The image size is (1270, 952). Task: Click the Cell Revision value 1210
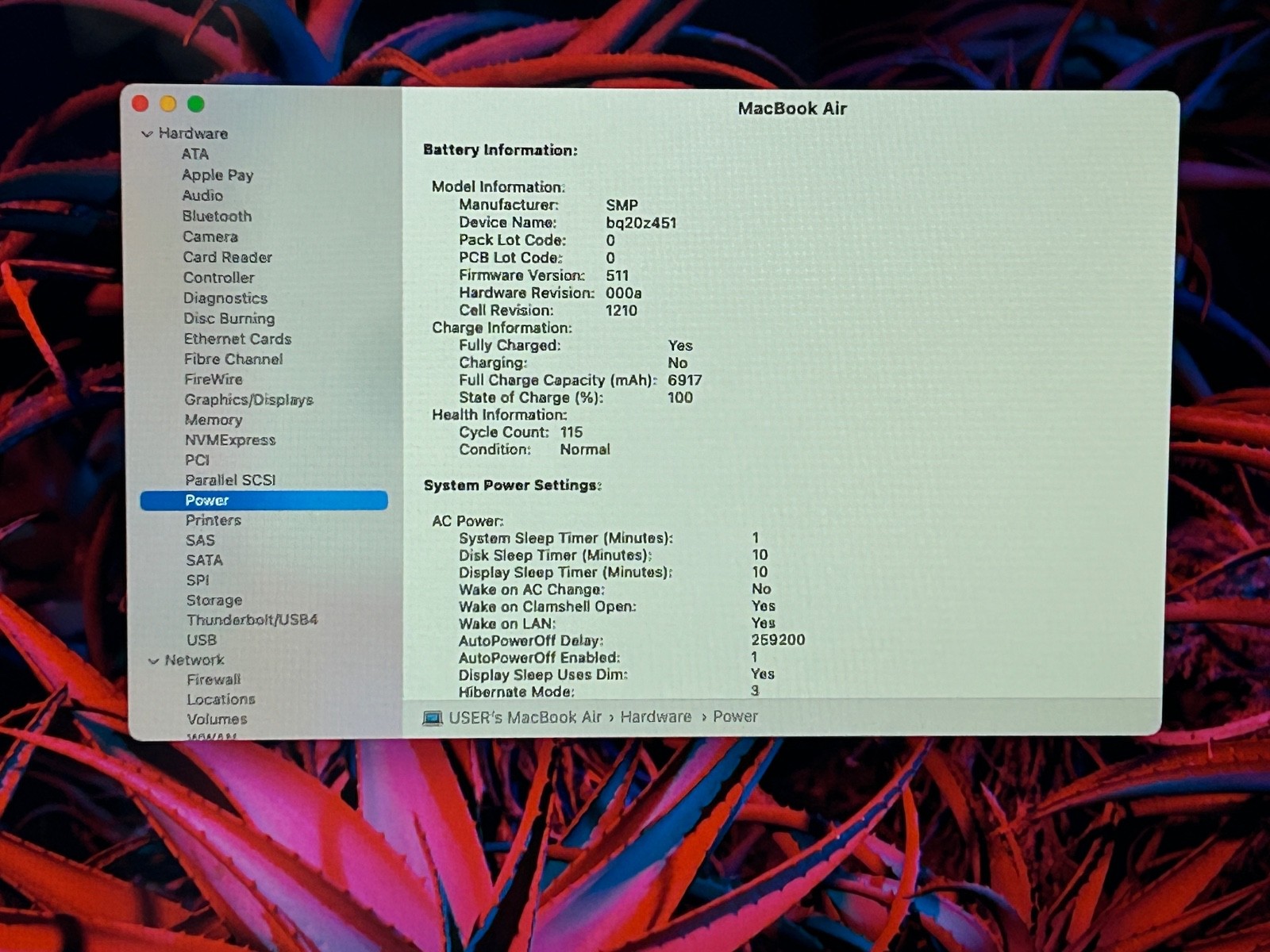coord(622,310)
